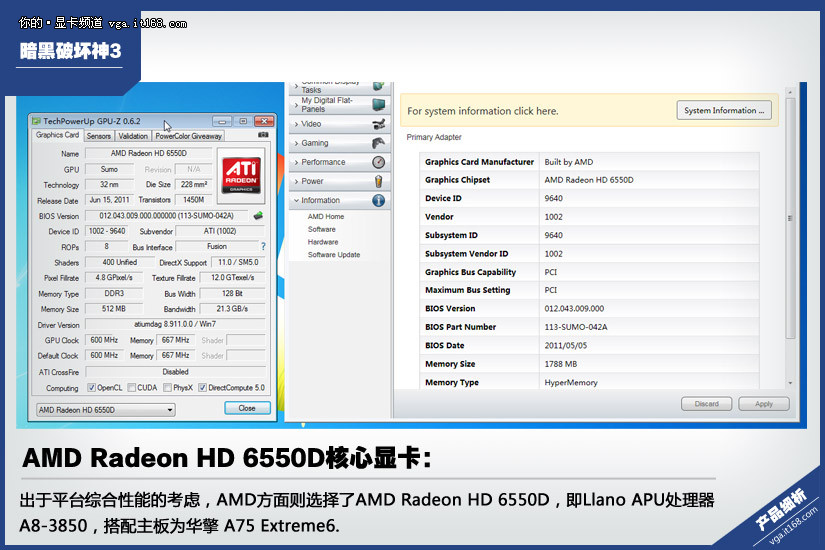Image resolution: width=825 pixels, height=550 pixels.
Task: Click the vertical scrollbar thumb
Action: pos(790,218)
